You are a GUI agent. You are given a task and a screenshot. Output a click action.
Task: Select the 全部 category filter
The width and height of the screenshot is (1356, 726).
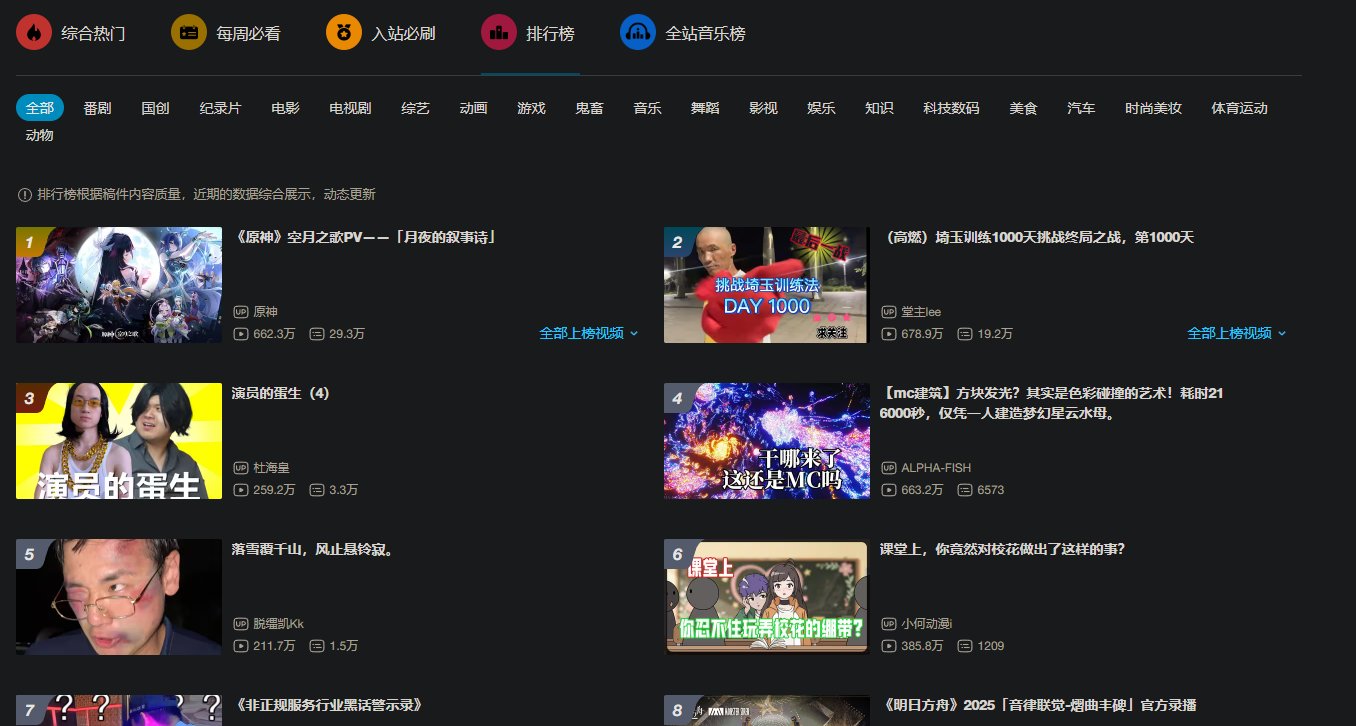pos(40,108)
